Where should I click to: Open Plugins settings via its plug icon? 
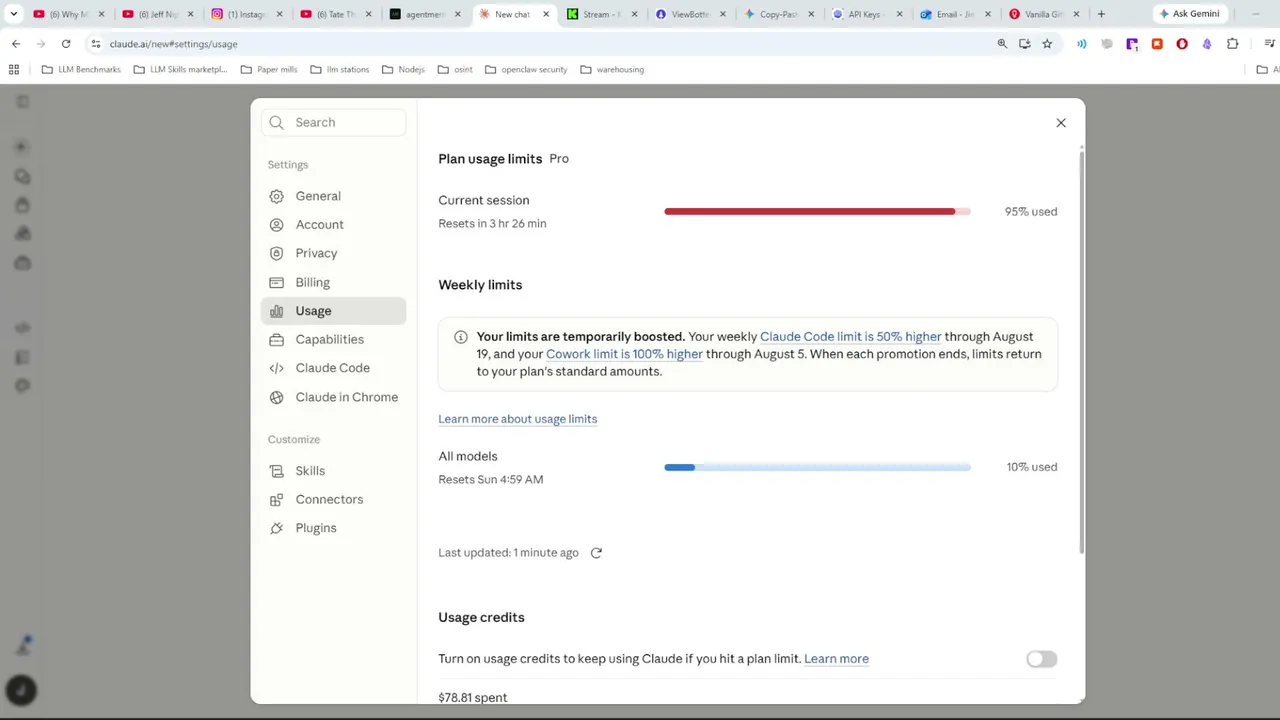(x=277, y=528)
